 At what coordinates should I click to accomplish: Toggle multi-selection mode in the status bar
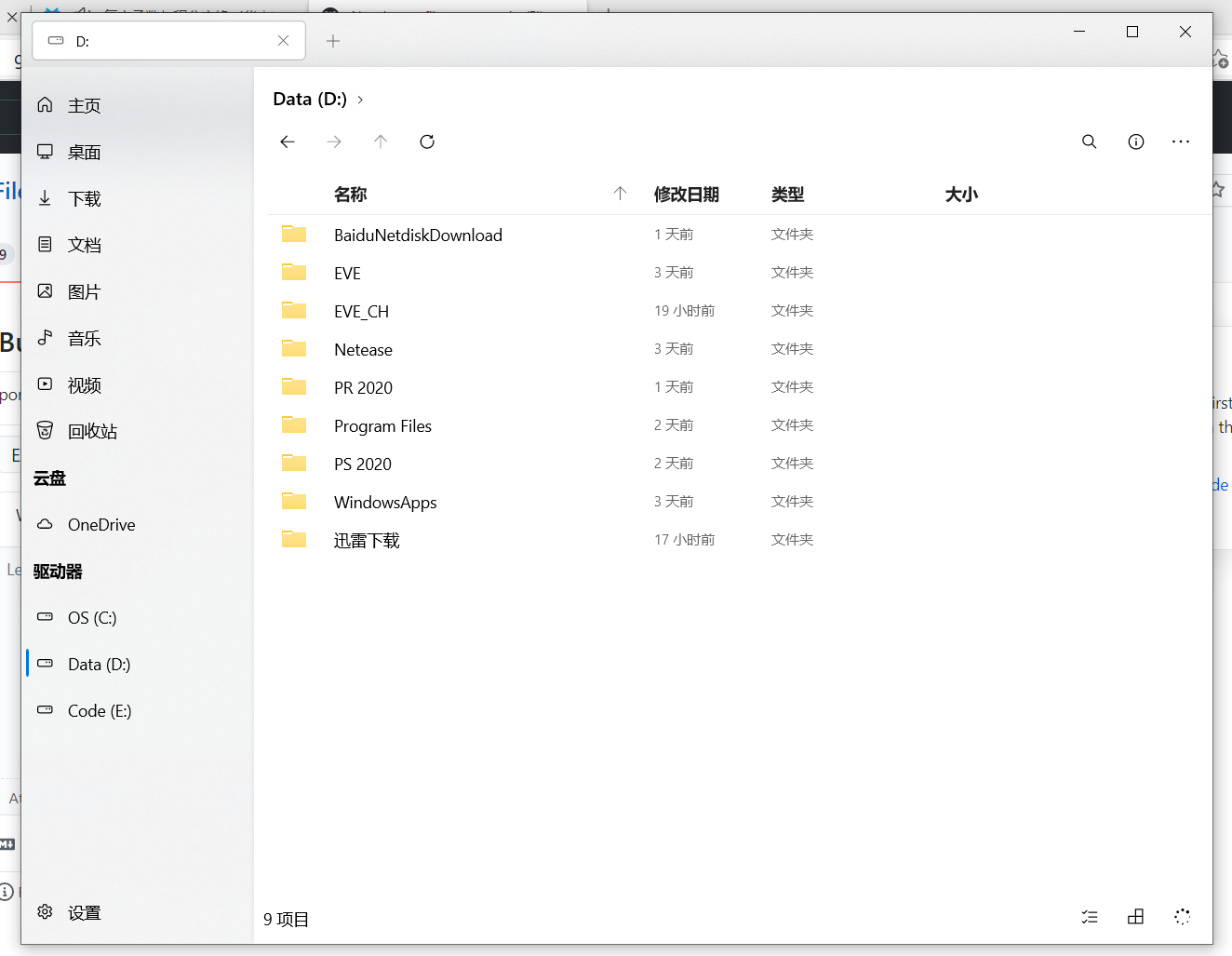pos(1089,917)
